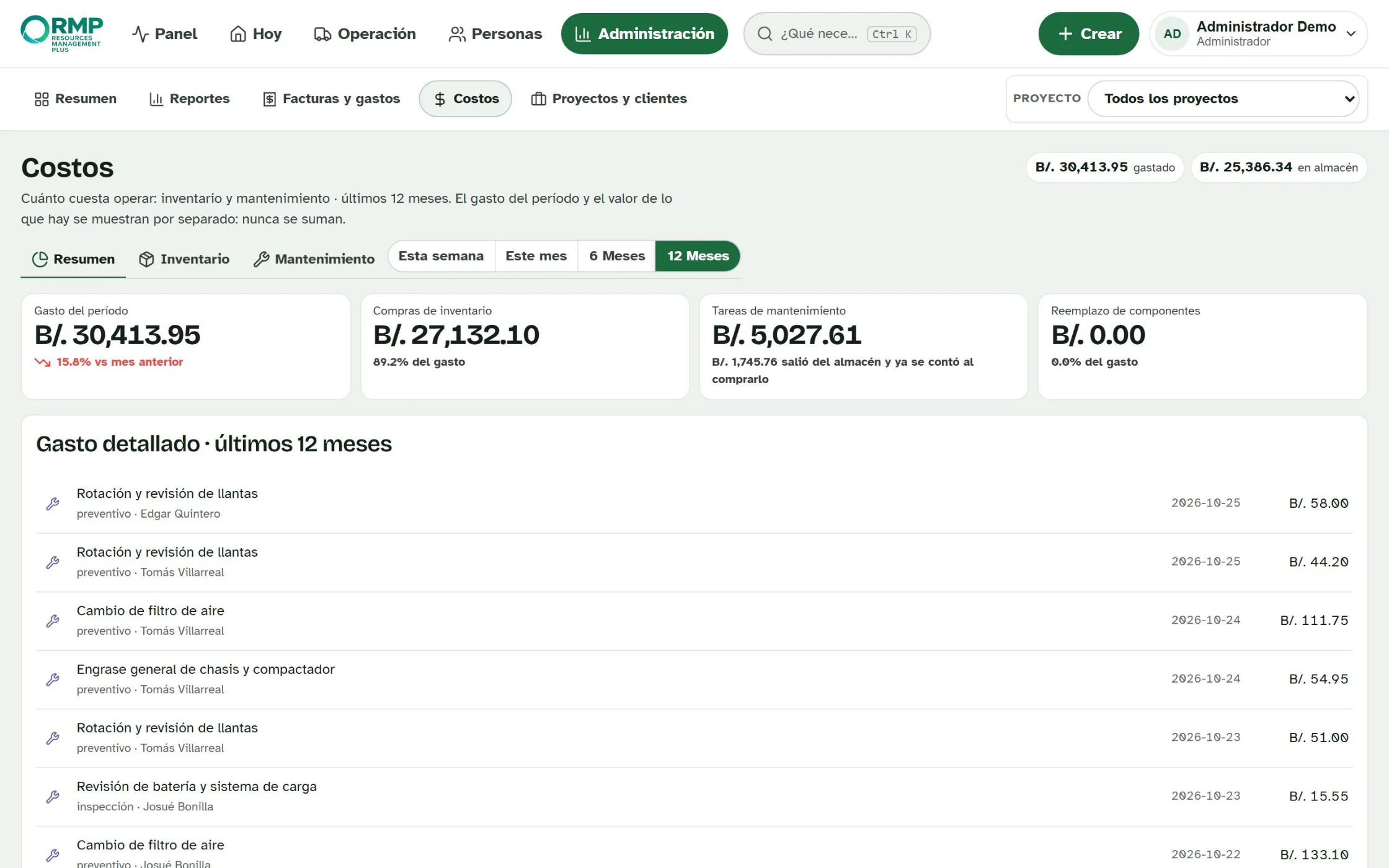Viewport: 1389px width, 868px height.
Task: Select the Este mes period
Action: [x=536, y=256]
